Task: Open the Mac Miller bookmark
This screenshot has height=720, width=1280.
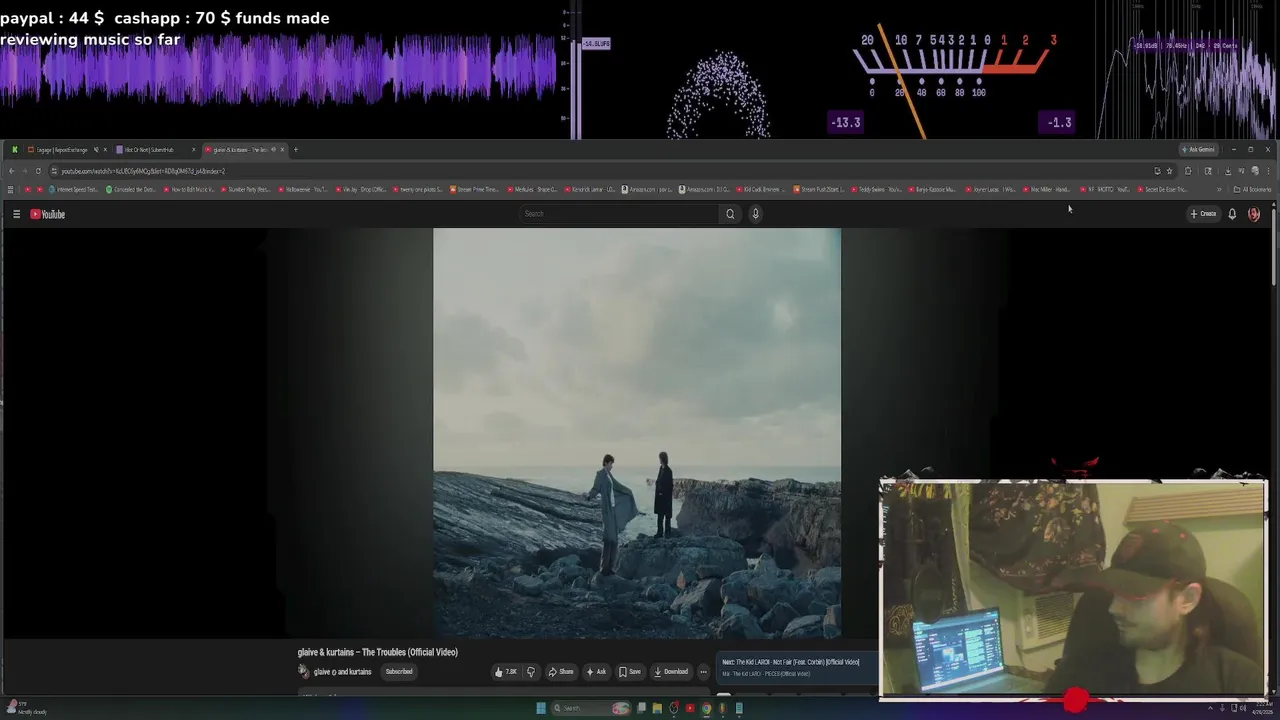Action: 1048,189
